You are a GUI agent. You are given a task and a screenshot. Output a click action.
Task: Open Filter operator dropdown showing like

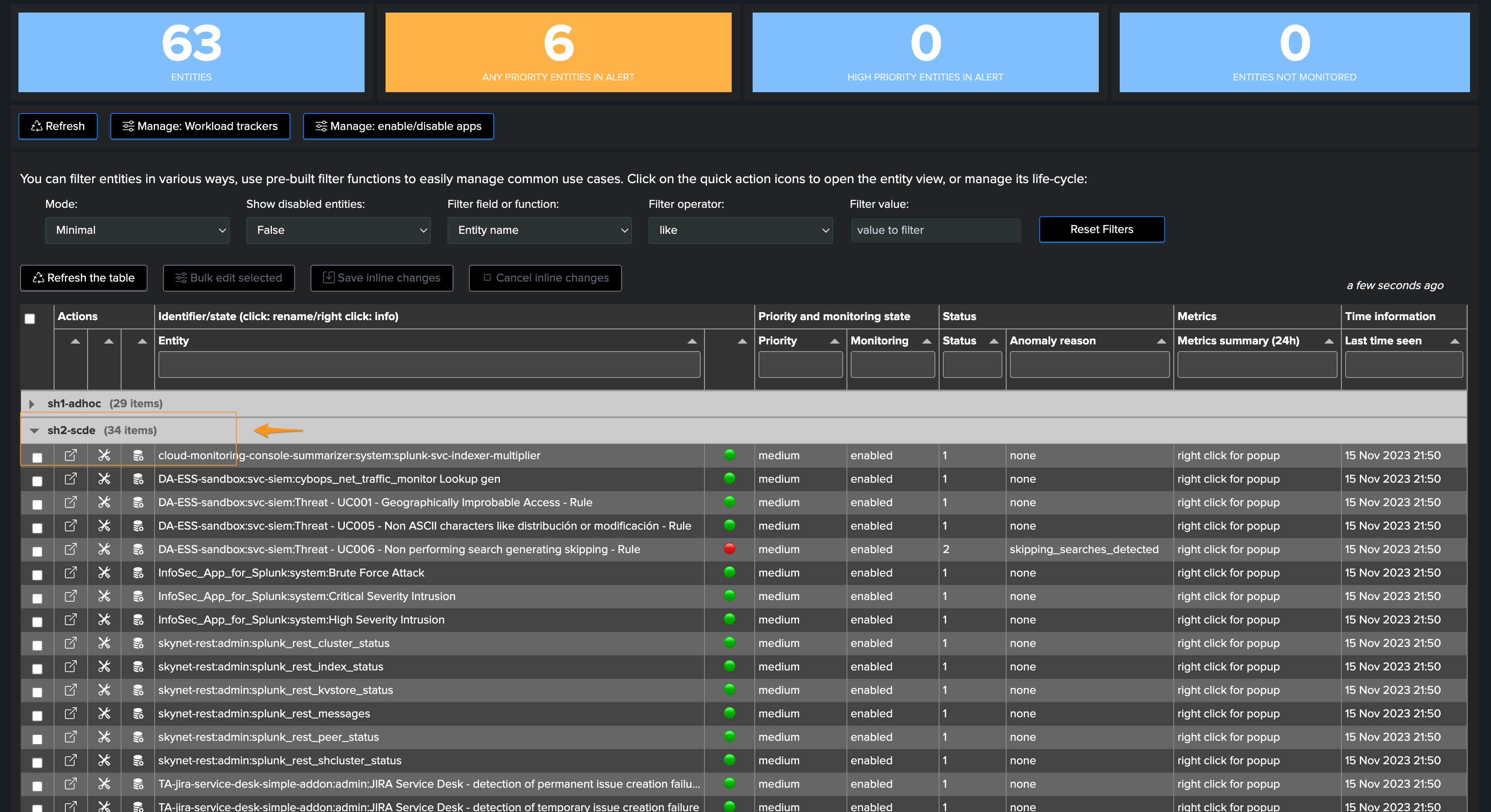(740, 230)
